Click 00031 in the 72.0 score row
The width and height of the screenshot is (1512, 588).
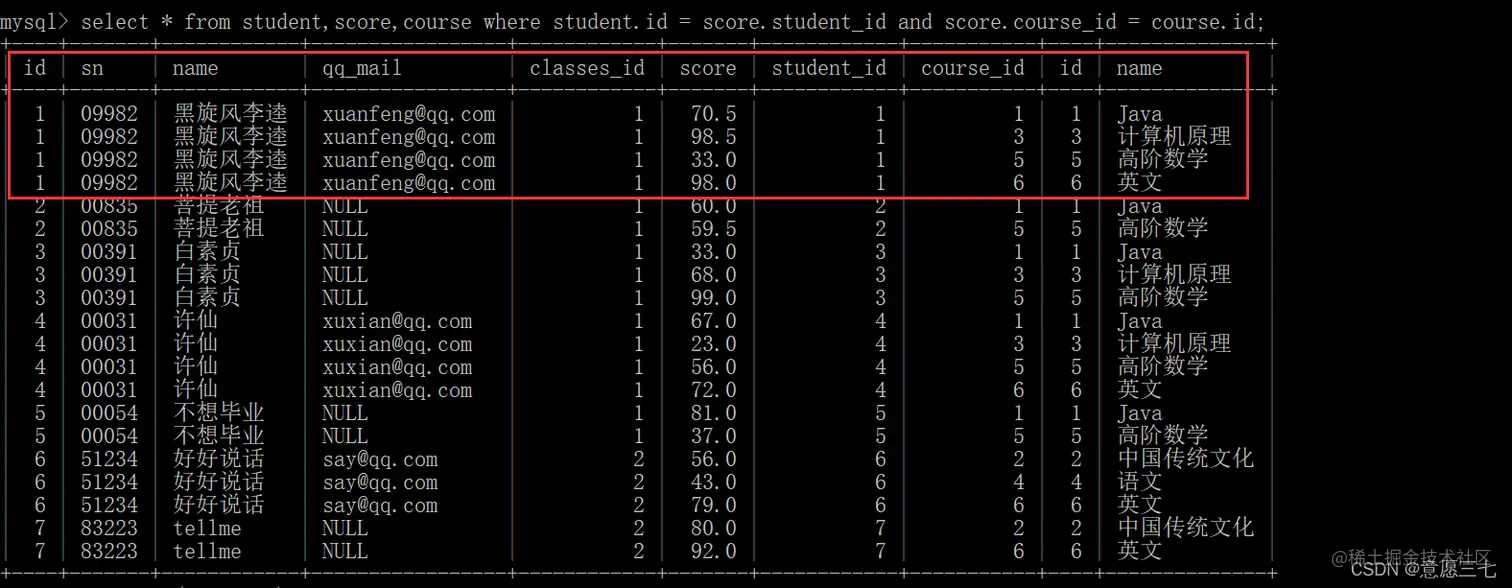coord(109,390)
